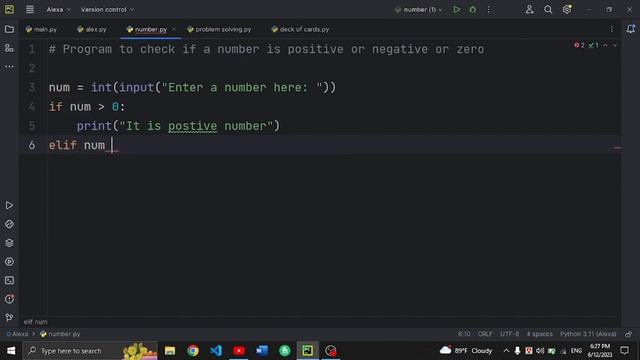Viewport: 640px width, 360px height.
Task: Open the weather 89°F Cloudy widget
Action: 466,351
